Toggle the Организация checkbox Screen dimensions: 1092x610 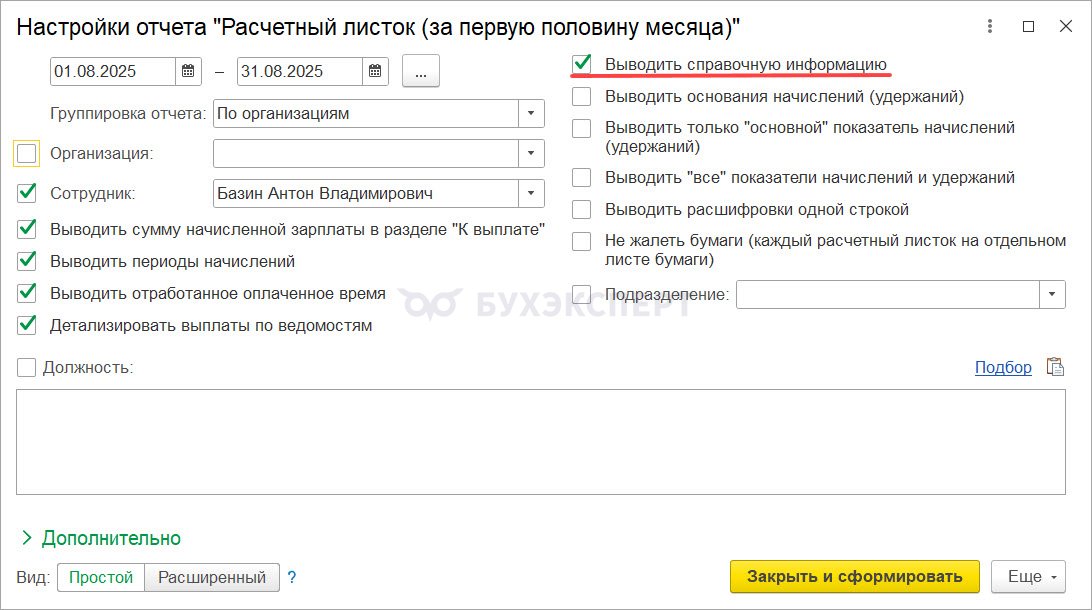(x=27, y=153)
